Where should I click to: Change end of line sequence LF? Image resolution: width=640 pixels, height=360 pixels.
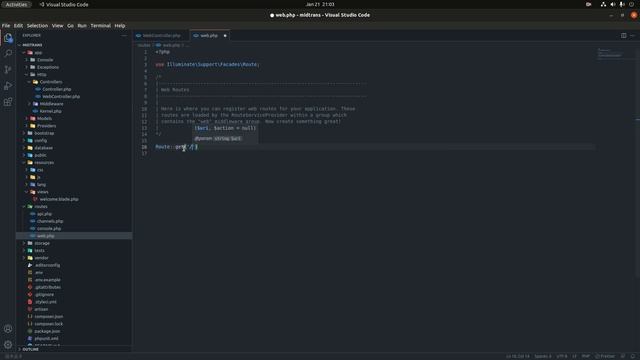[x=574, y=356]
